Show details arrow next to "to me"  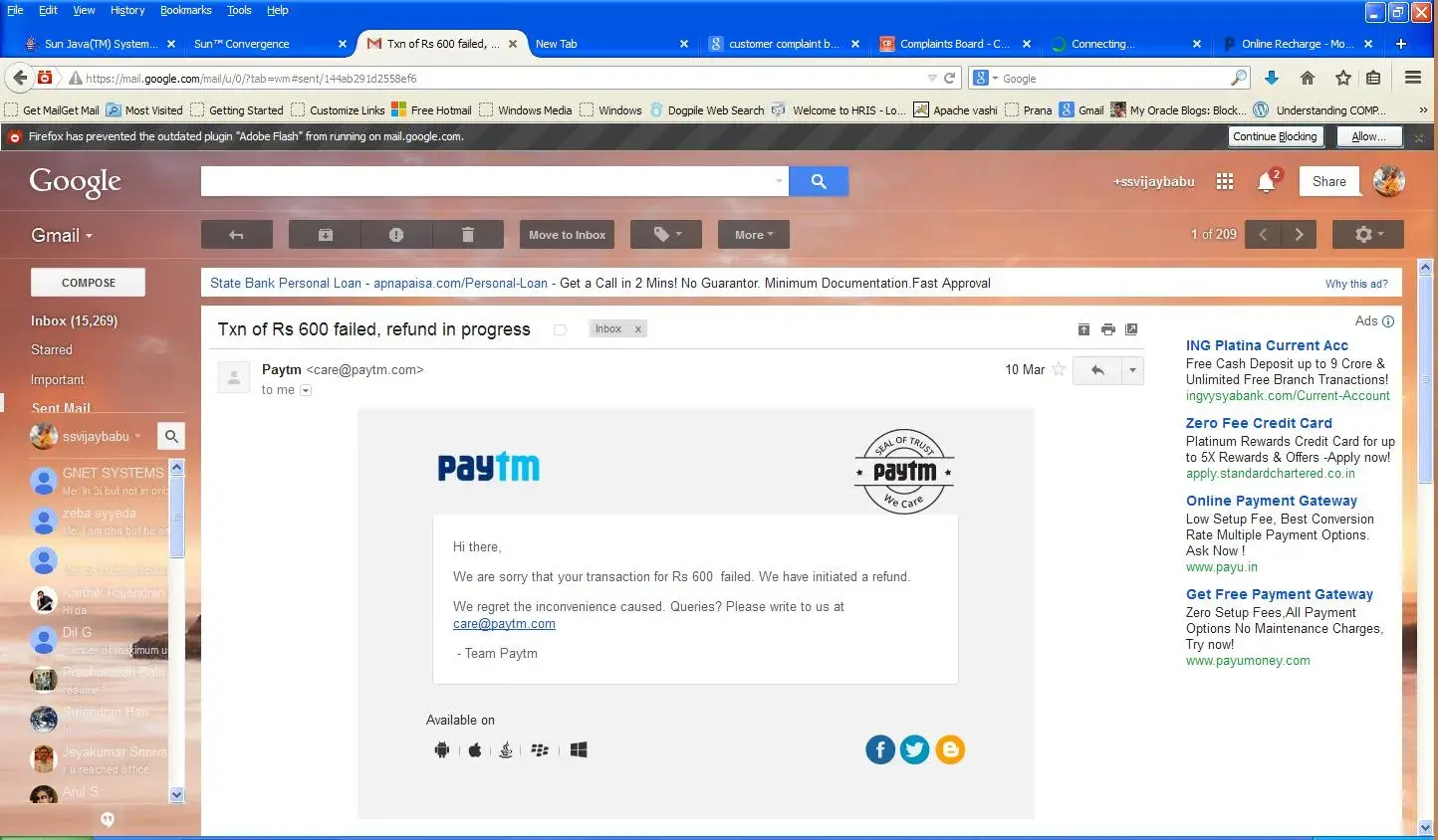306,390
